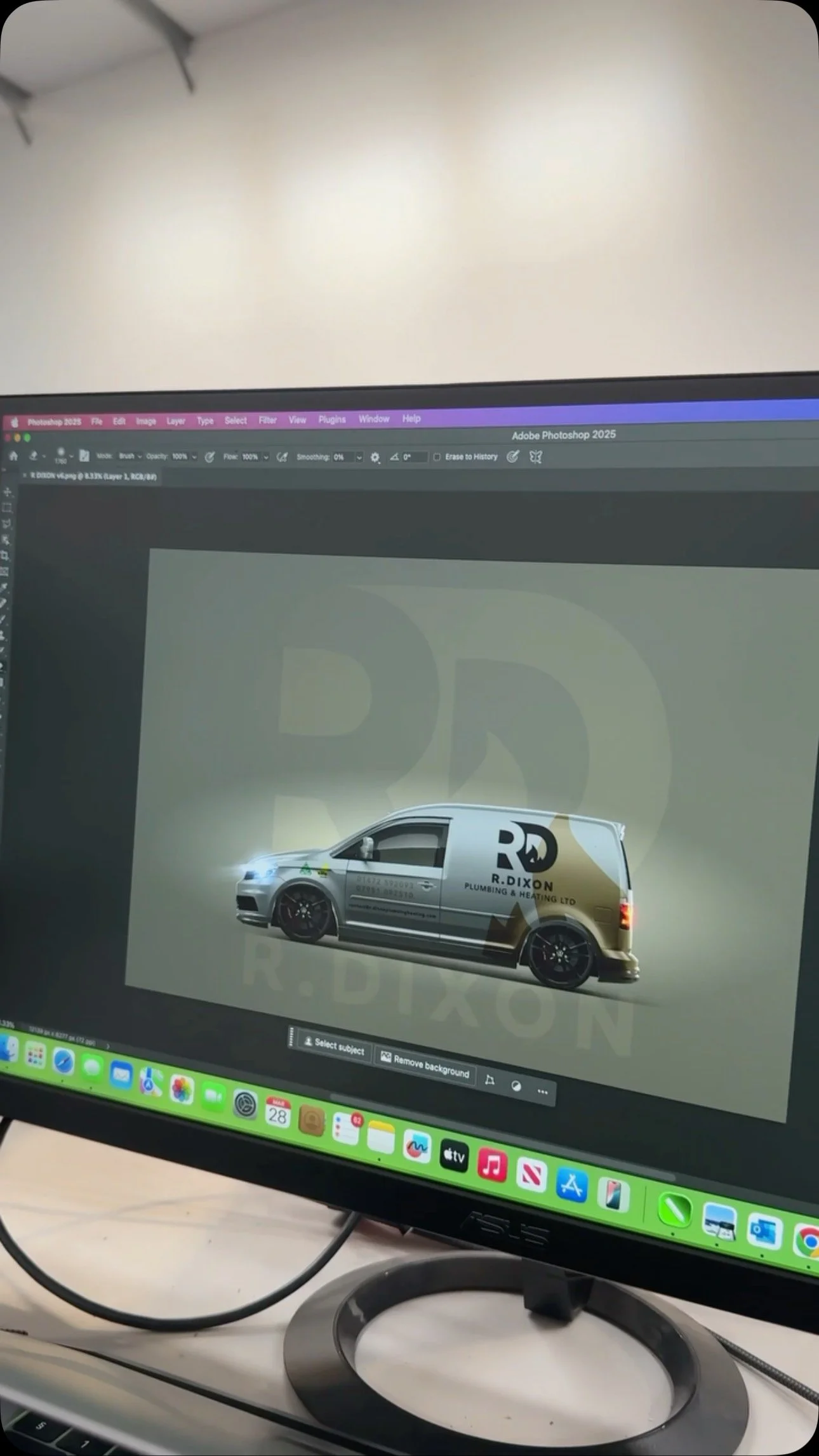The width and height of the screenshot is (819, 1456).
Task: Toggle pressure for opacity icon
Action: [x=210, y=457]
